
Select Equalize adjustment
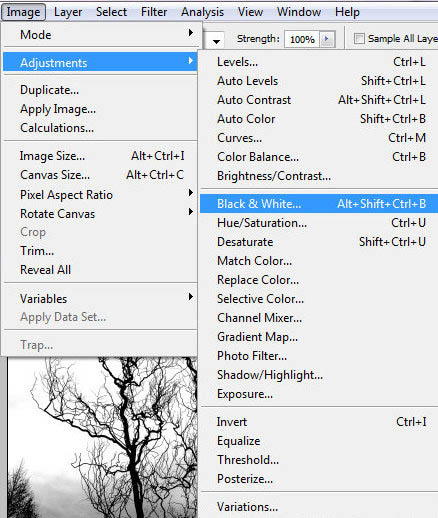click(319, 441)
